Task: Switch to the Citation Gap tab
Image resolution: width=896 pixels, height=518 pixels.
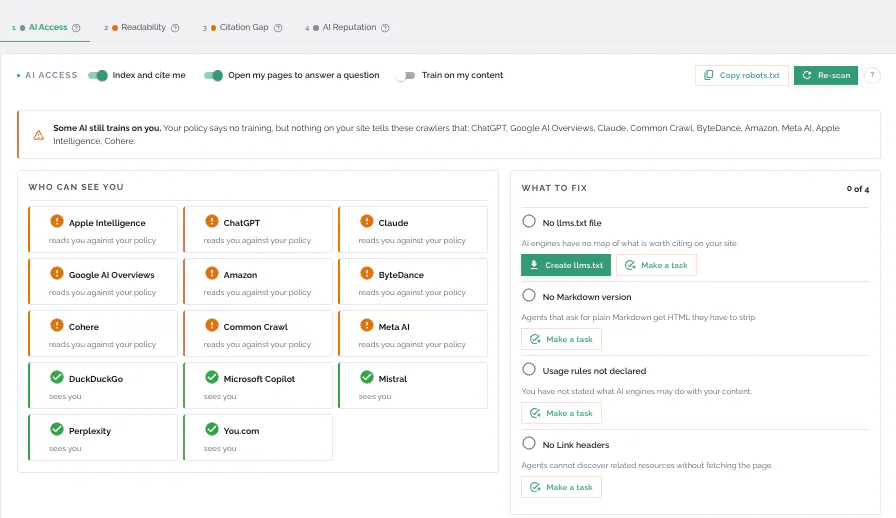Action: point(244,27)
